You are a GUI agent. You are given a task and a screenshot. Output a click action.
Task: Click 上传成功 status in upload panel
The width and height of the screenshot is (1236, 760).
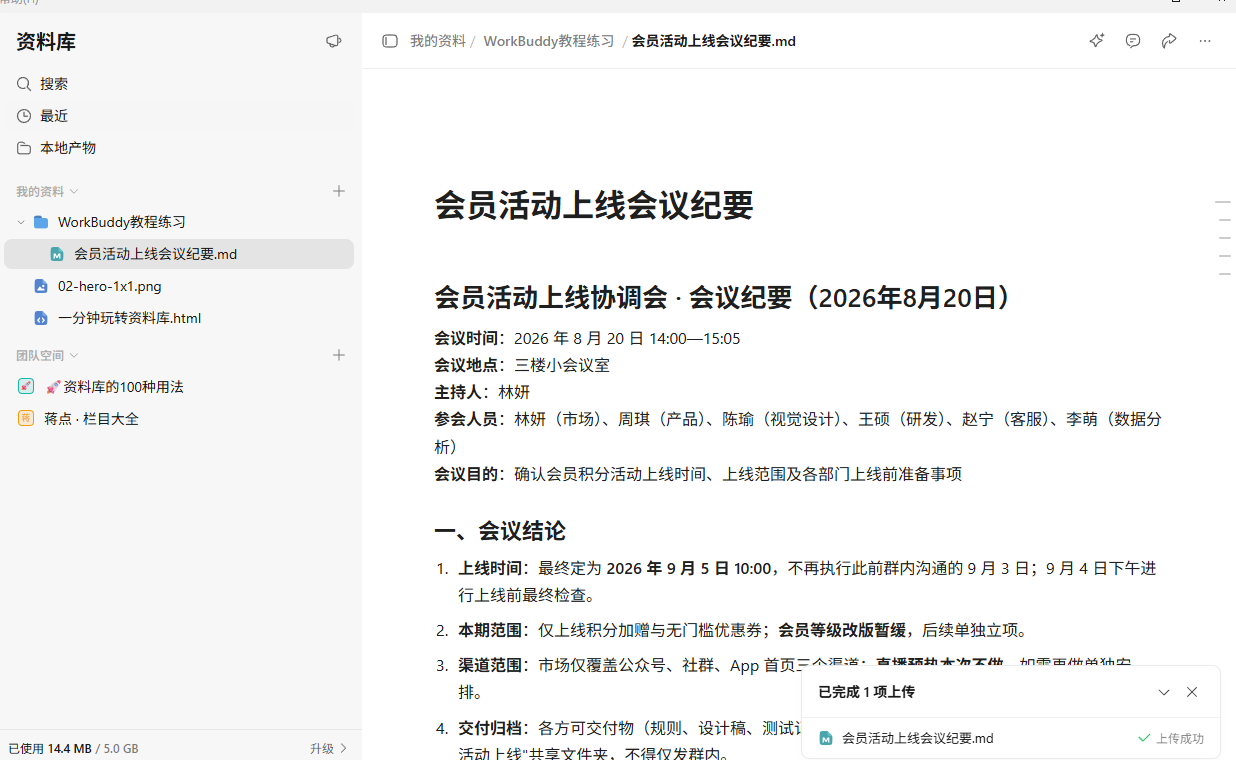[x=1171, y=738]
